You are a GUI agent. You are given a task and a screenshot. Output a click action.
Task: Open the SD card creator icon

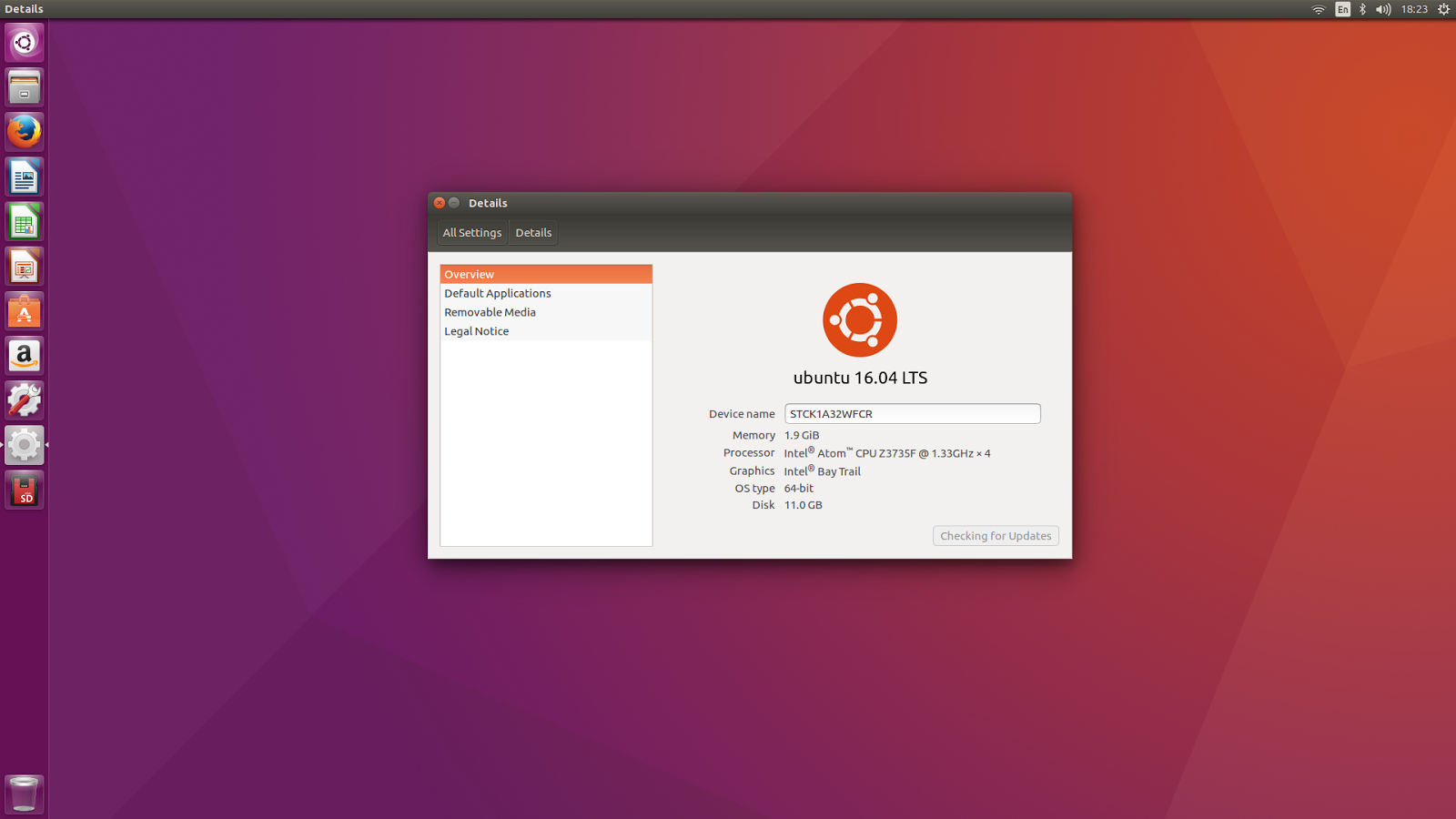[x=25, y=490]
